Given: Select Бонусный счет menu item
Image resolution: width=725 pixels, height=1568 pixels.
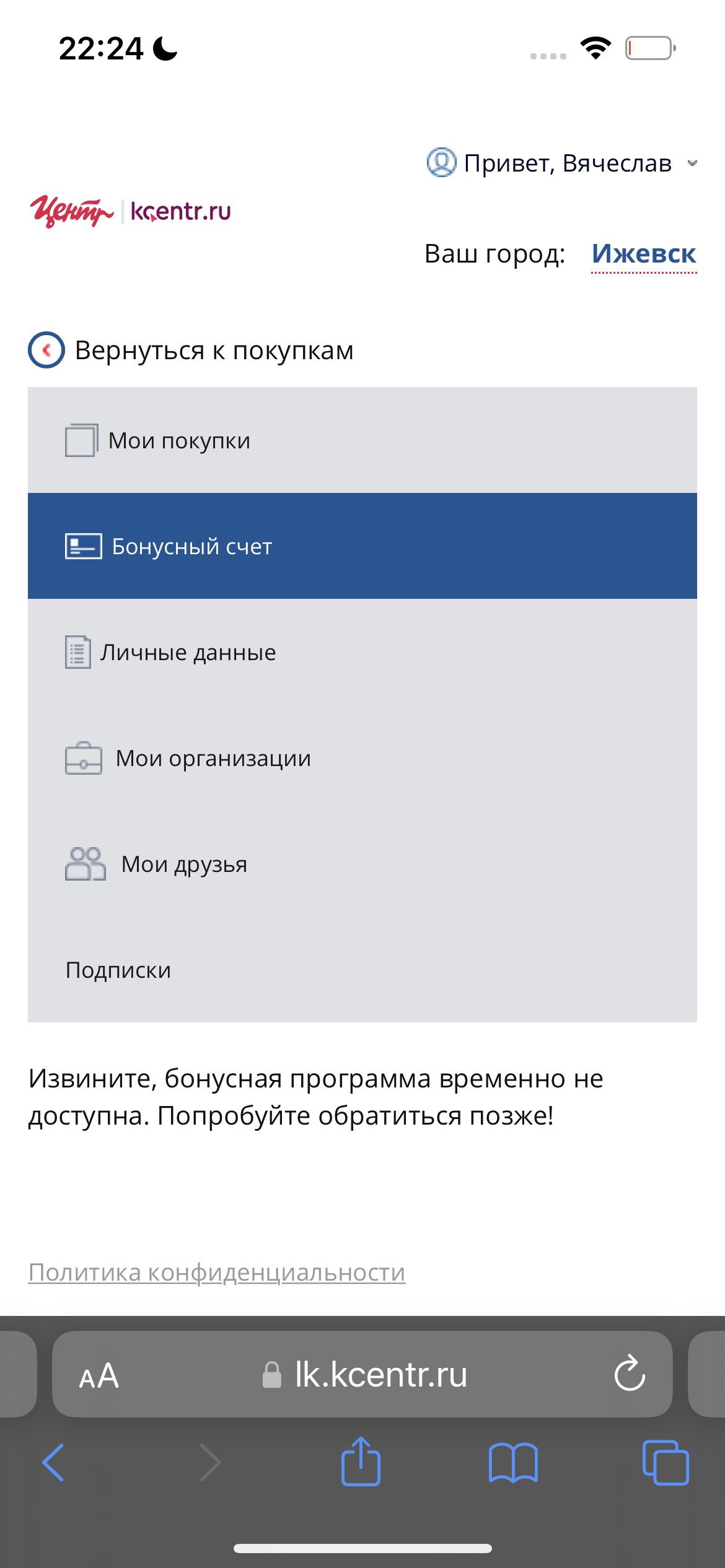Looking at the screenshot, I should tap(192, 547).
